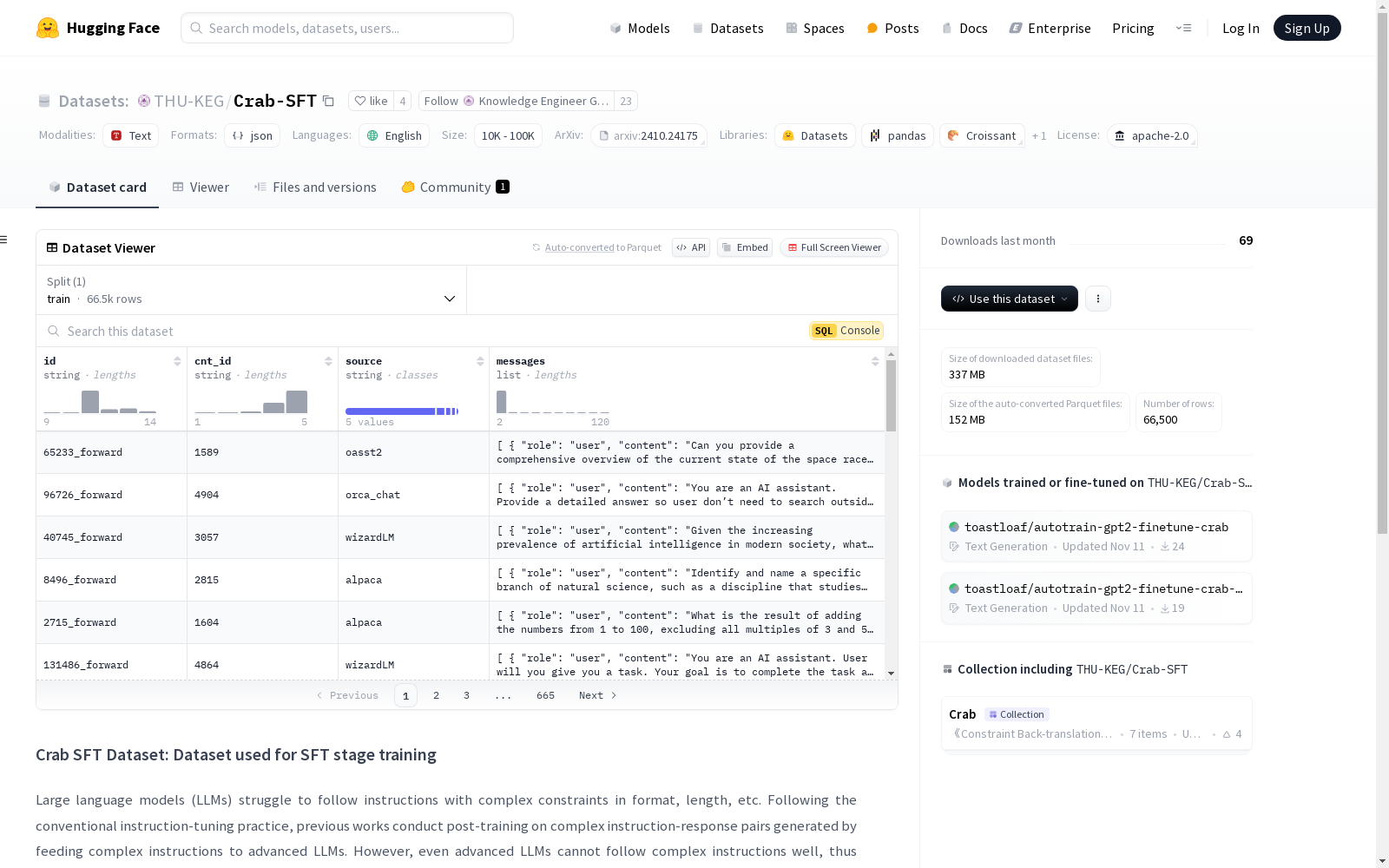Click the Embed viewer button
Screen dimensions: 1389x868
click(x=745, y=247)
